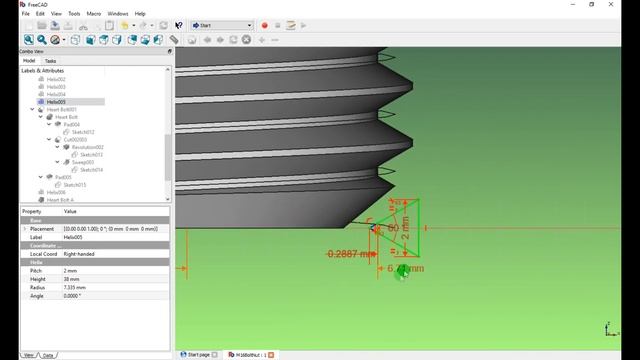This screenshot has height=360, width=640.
Task: Open the Draw Style dropdown arrow
Action: (x=64, y=40)
